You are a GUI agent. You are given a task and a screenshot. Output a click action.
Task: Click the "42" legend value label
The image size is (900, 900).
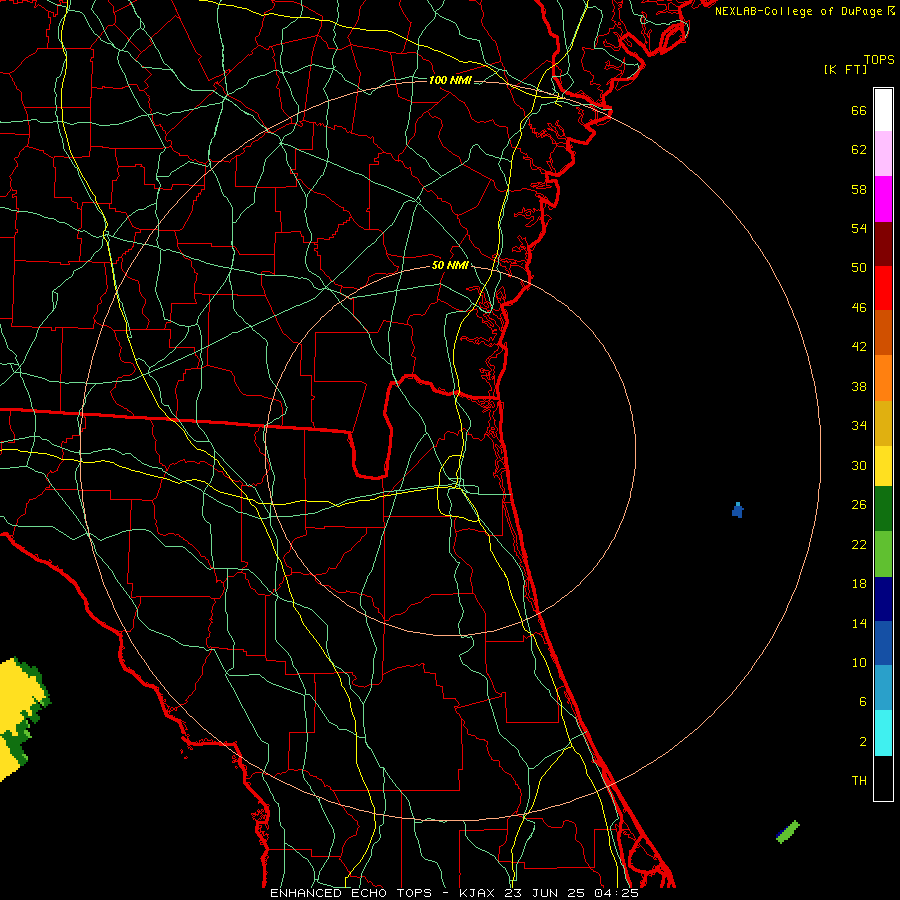click(859, 347)
